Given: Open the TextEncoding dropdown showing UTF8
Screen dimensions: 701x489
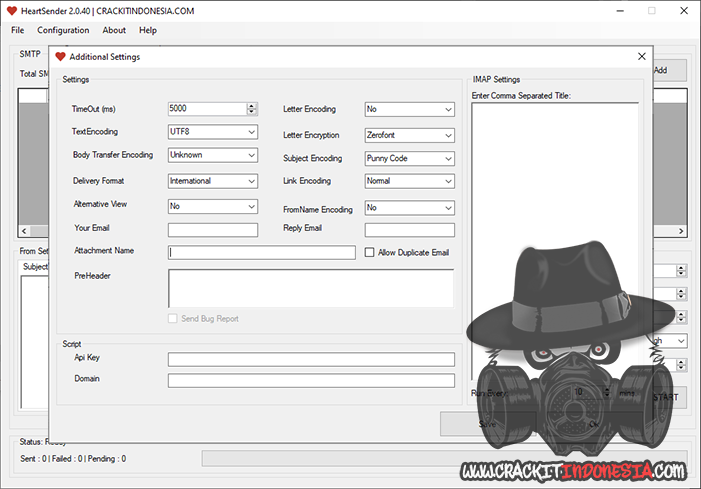Looking at the screenshot, I should click(x=213, y=132).
